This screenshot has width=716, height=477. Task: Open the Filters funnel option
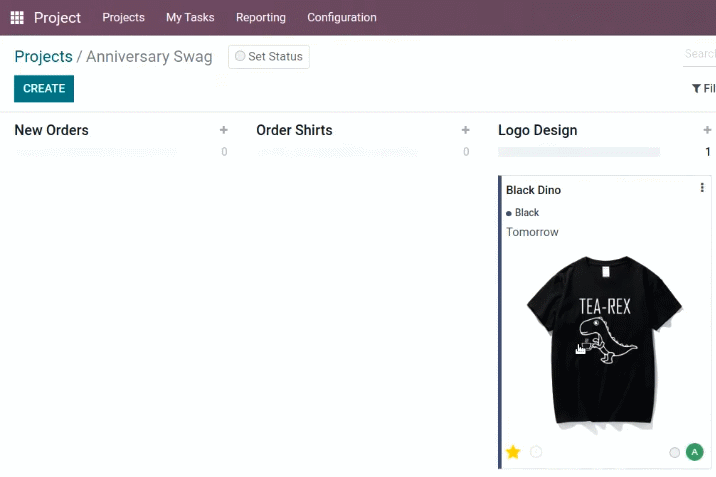click(703, 88)
